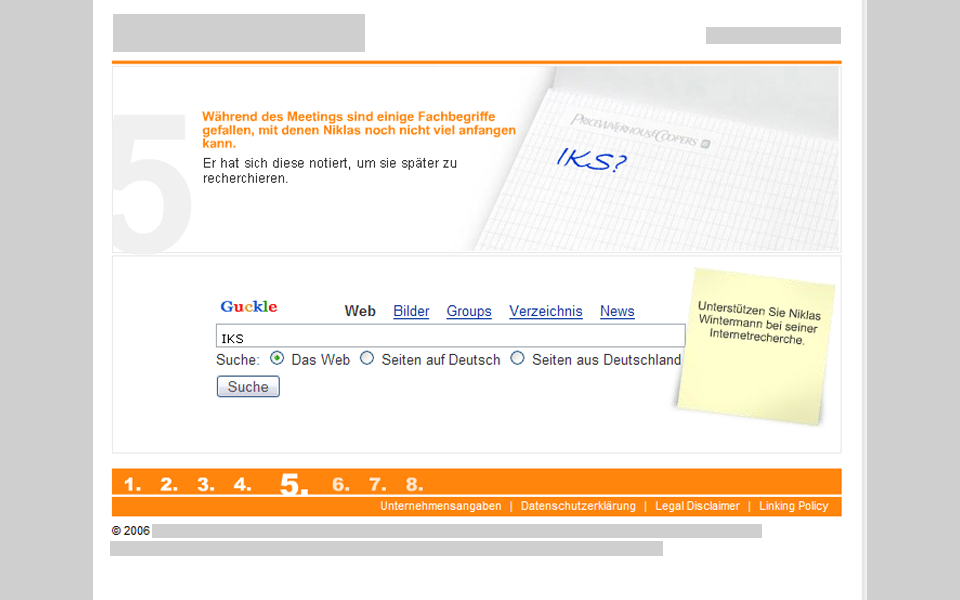Select the 'Das Web' radio button
This screenshot has height=600, width=960.
tap(277, 358)
